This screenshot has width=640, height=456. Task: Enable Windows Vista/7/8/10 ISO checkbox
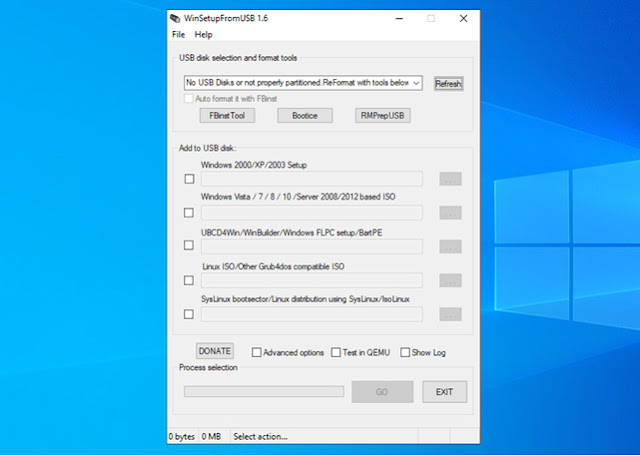coord(189,213)
